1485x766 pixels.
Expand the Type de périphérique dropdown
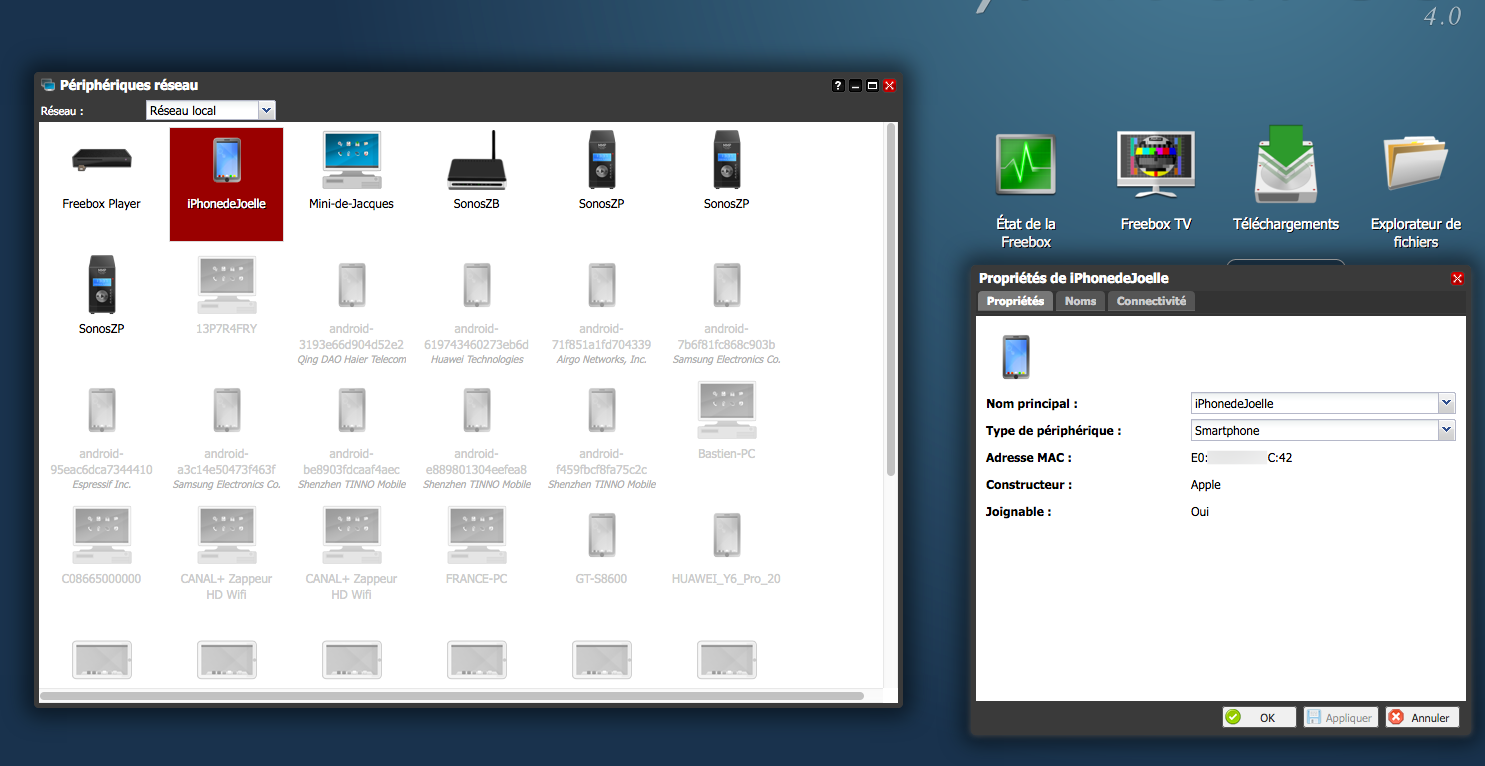[1446, 430]
